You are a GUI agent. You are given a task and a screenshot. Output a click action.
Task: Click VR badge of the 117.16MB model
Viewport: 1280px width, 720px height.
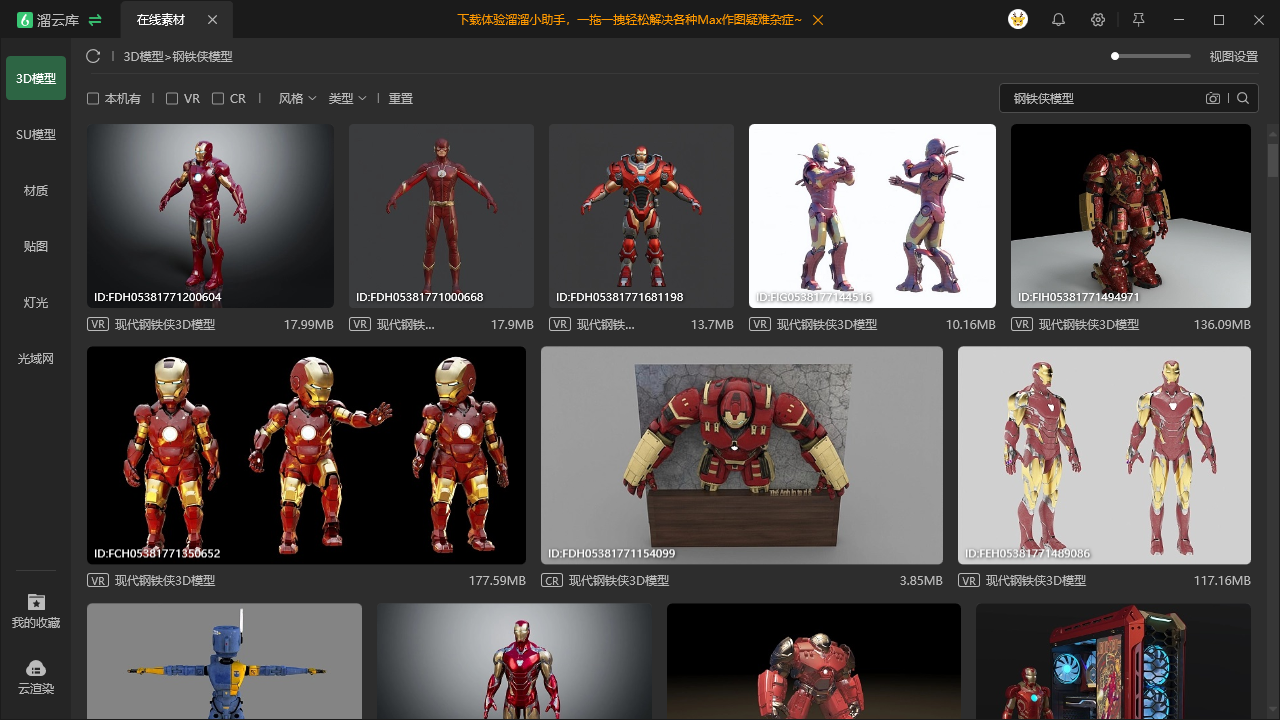coord(969,580)
